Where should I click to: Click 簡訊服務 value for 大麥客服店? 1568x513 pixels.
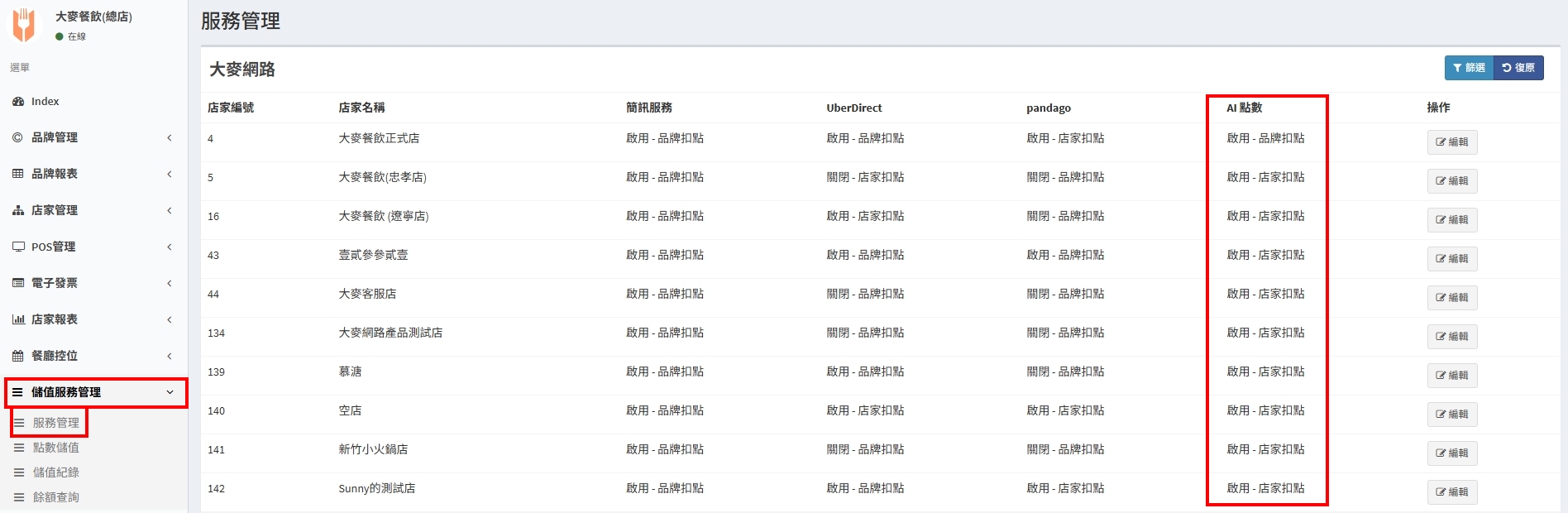point(665,294)
